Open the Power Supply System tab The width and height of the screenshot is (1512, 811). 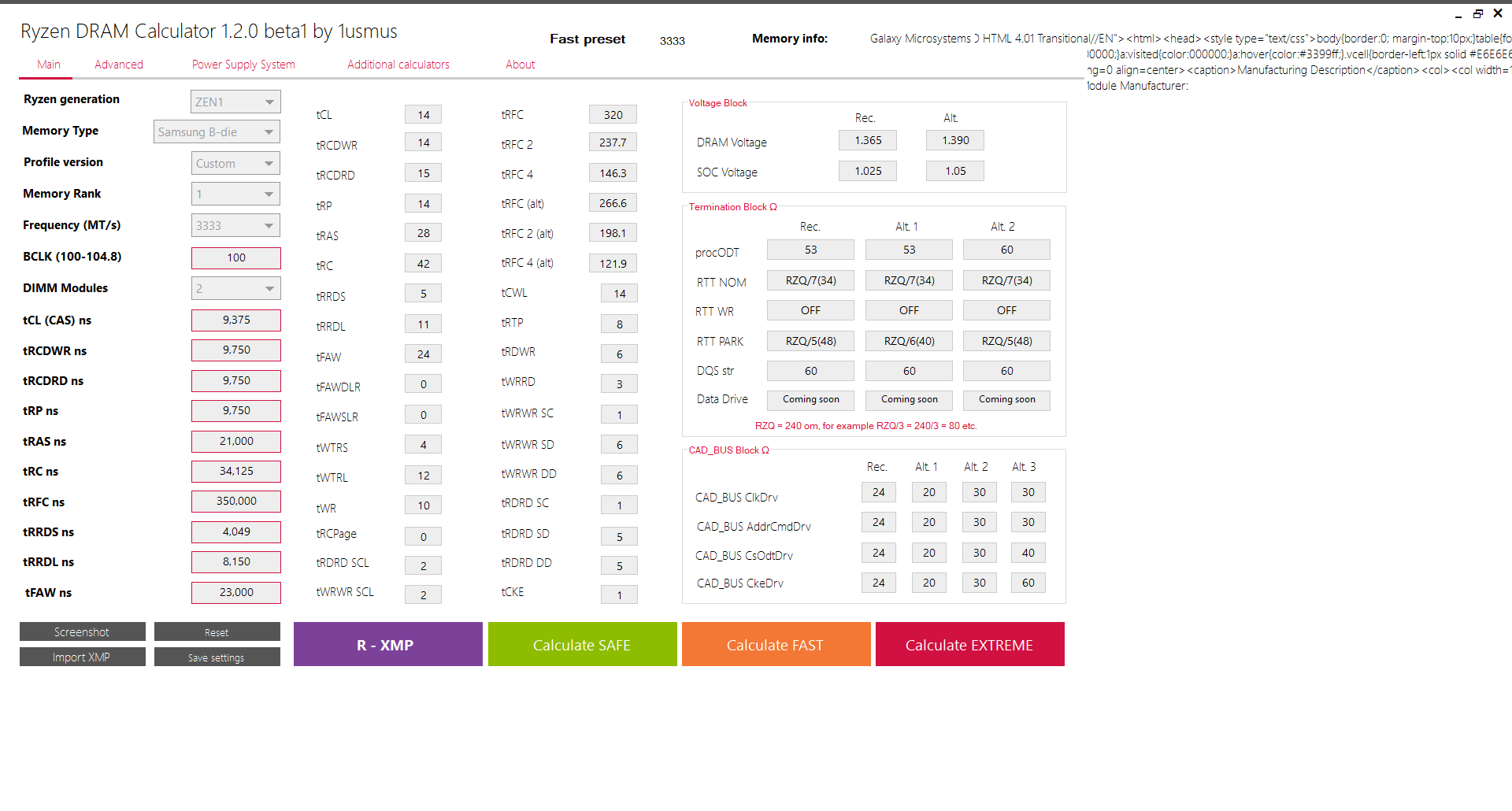(243, 65)
